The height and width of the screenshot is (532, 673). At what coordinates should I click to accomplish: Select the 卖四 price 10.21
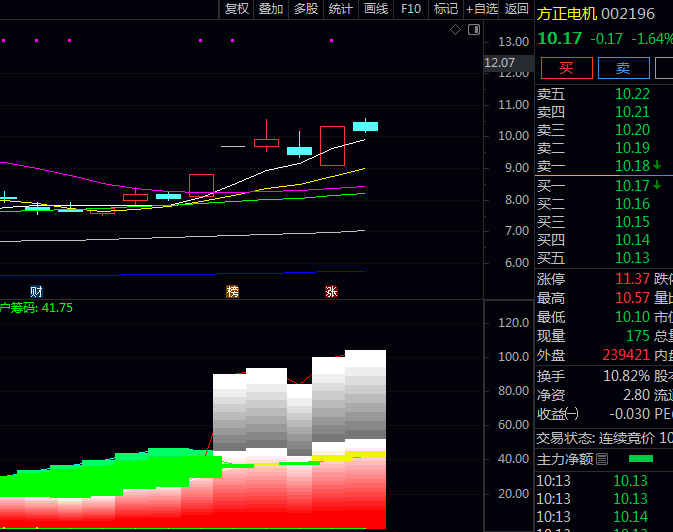click(x=632, y=112)
